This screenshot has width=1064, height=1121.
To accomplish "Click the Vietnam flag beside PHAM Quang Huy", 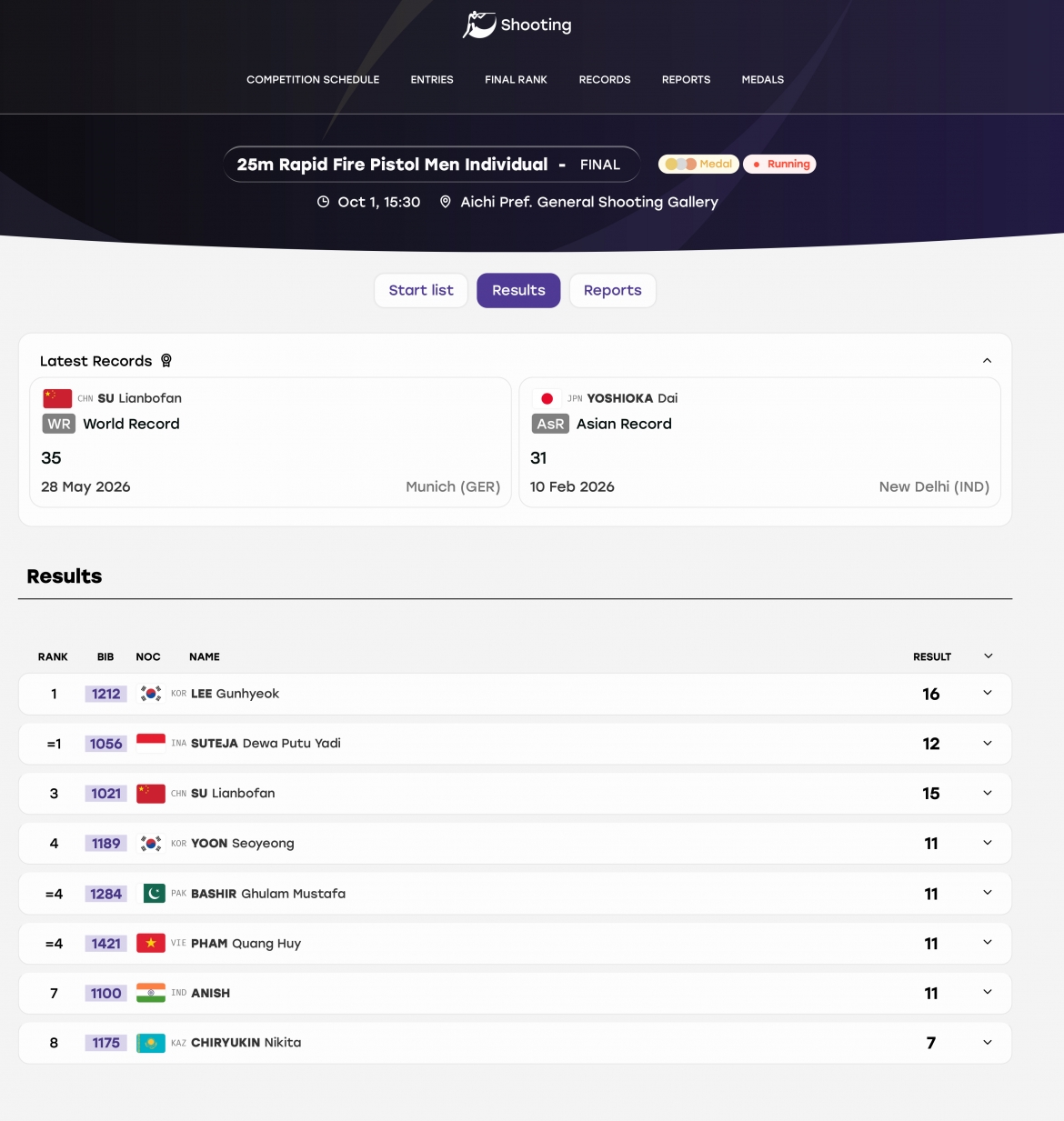I will pos(151,944).
